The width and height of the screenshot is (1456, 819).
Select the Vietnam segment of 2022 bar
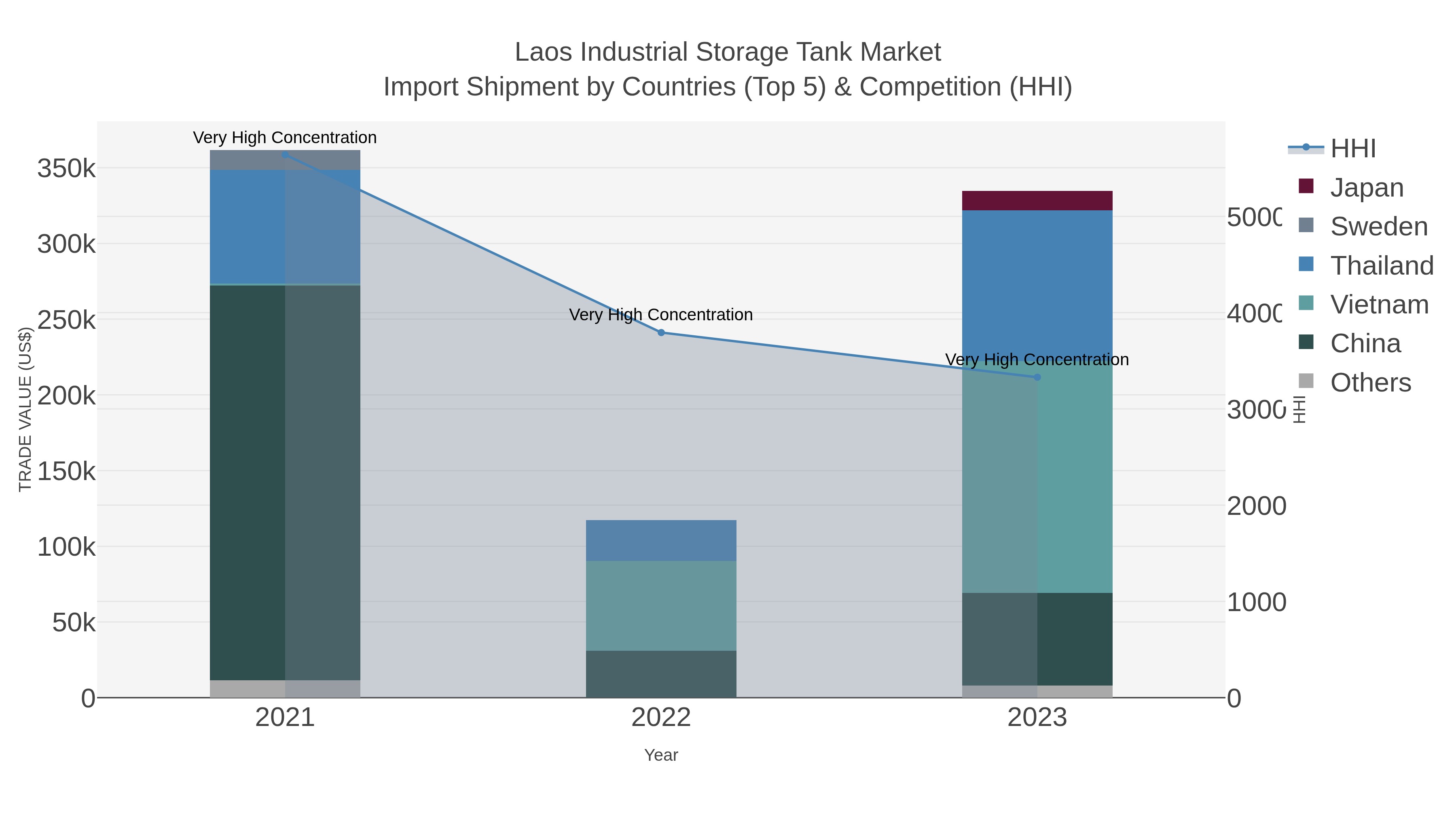[661, 606]
